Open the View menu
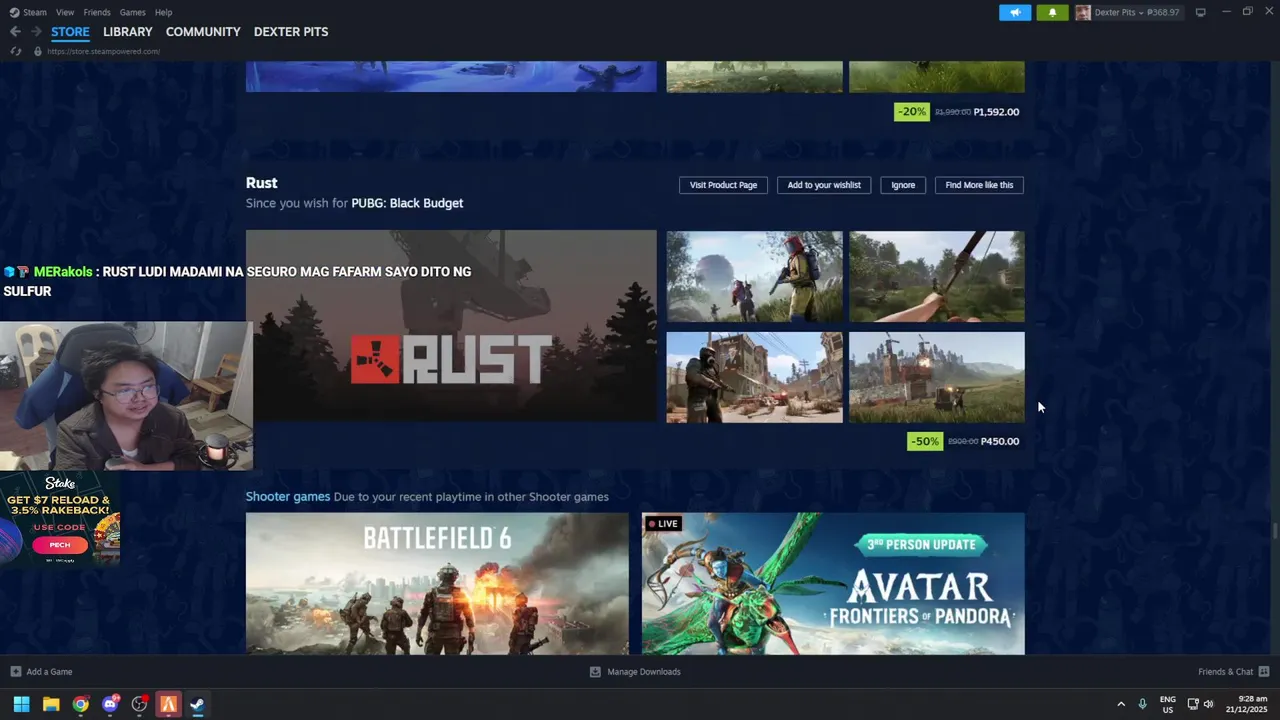Screen dimensions: 1280x720 tap(65, 12)
